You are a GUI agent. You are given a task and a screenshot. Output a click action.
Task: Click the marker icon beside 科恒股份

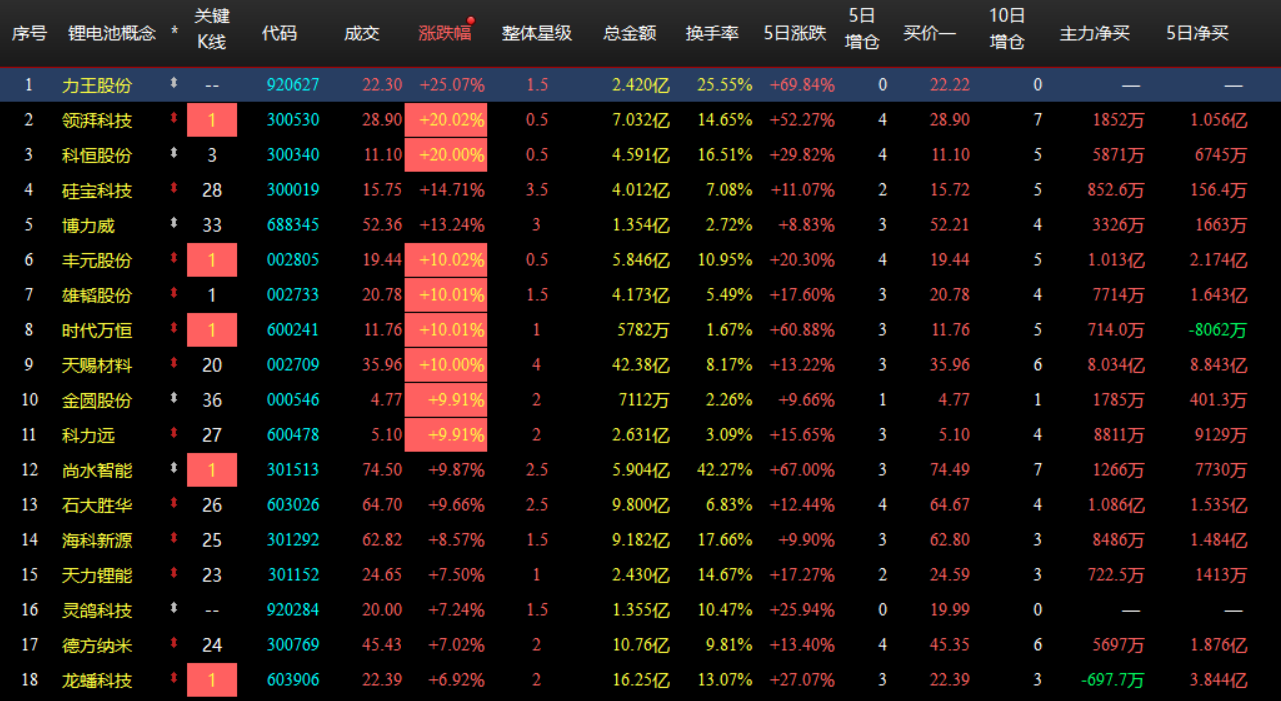point(175,154)
